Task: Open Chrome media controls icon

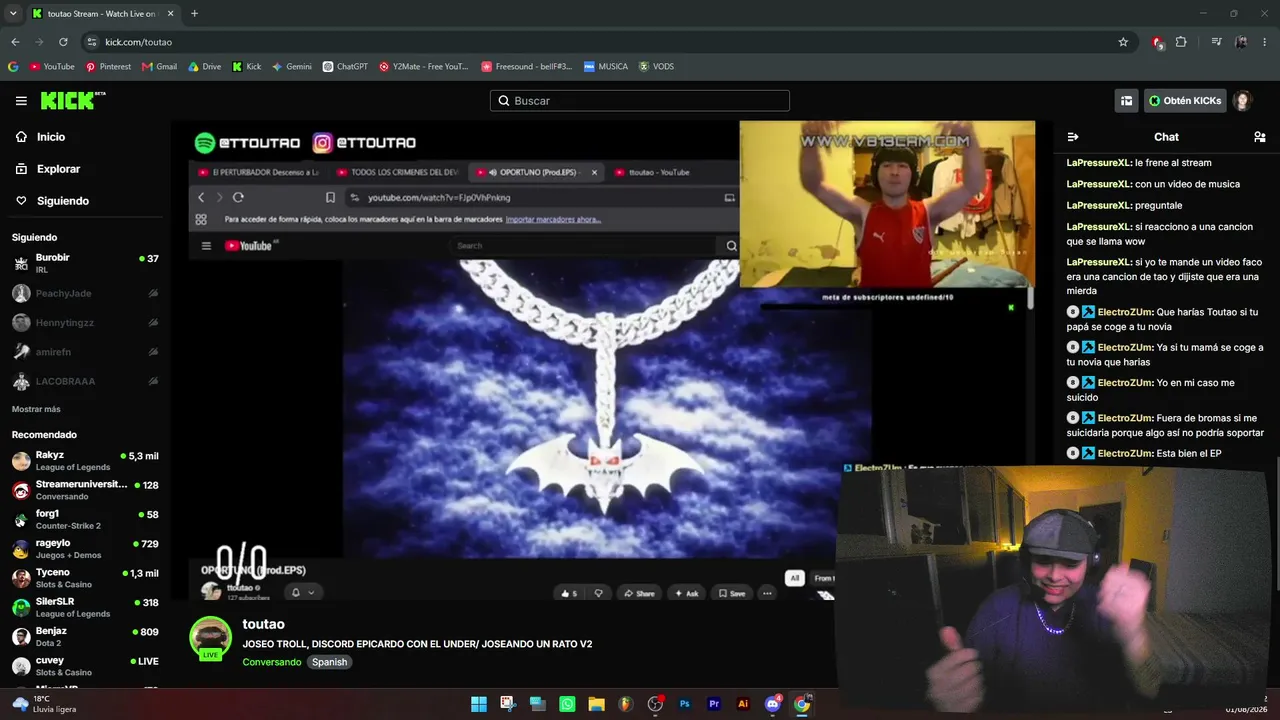Action: pos(1216,42)
